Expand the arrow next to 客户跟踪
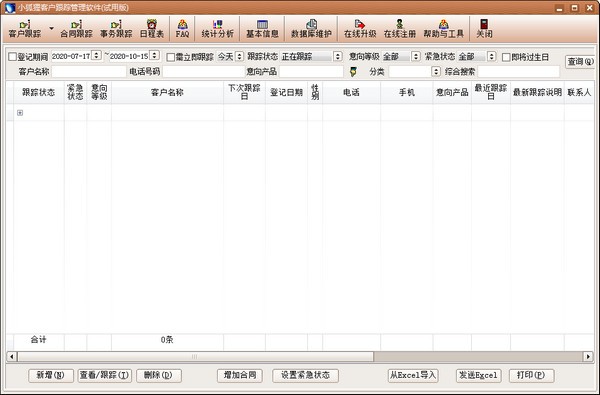 click(51, 29)
